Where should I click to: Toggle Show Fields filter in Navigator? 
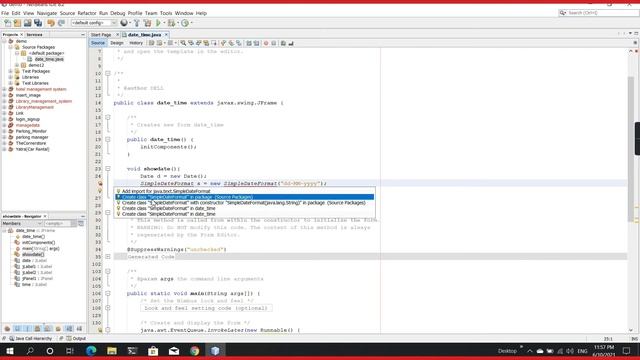[x=18, y=329]
